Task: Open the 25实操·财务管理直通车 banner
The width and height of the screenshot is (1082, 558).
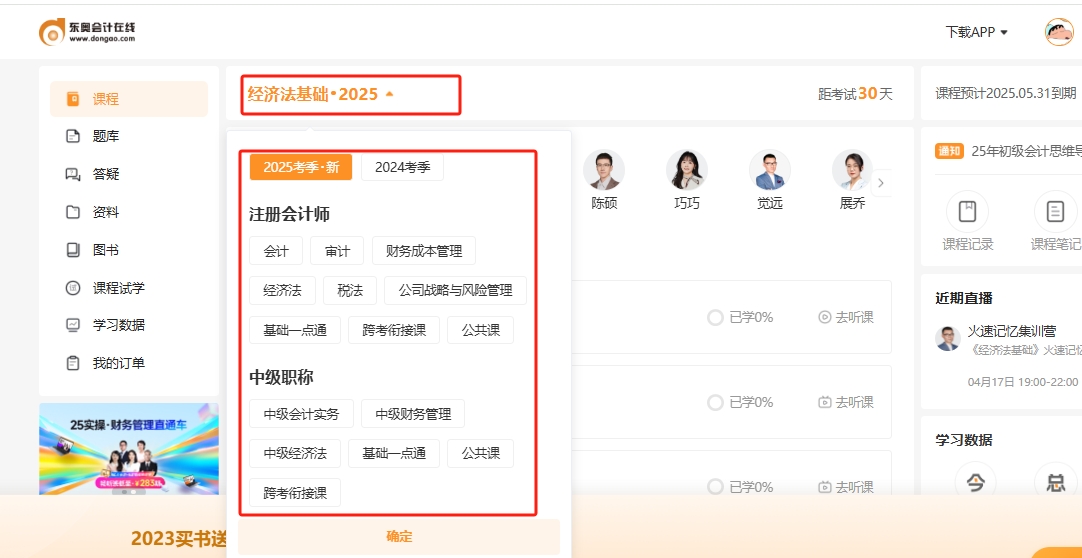Action: (129, 448)
